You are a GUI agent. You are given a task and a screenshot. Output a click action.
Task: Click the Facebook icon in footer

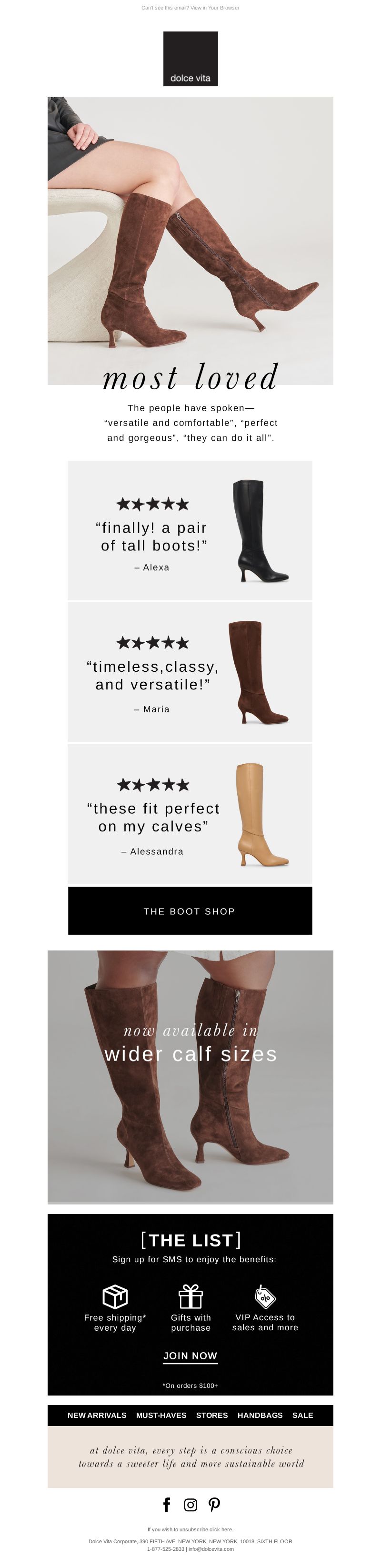[166, 1505]
